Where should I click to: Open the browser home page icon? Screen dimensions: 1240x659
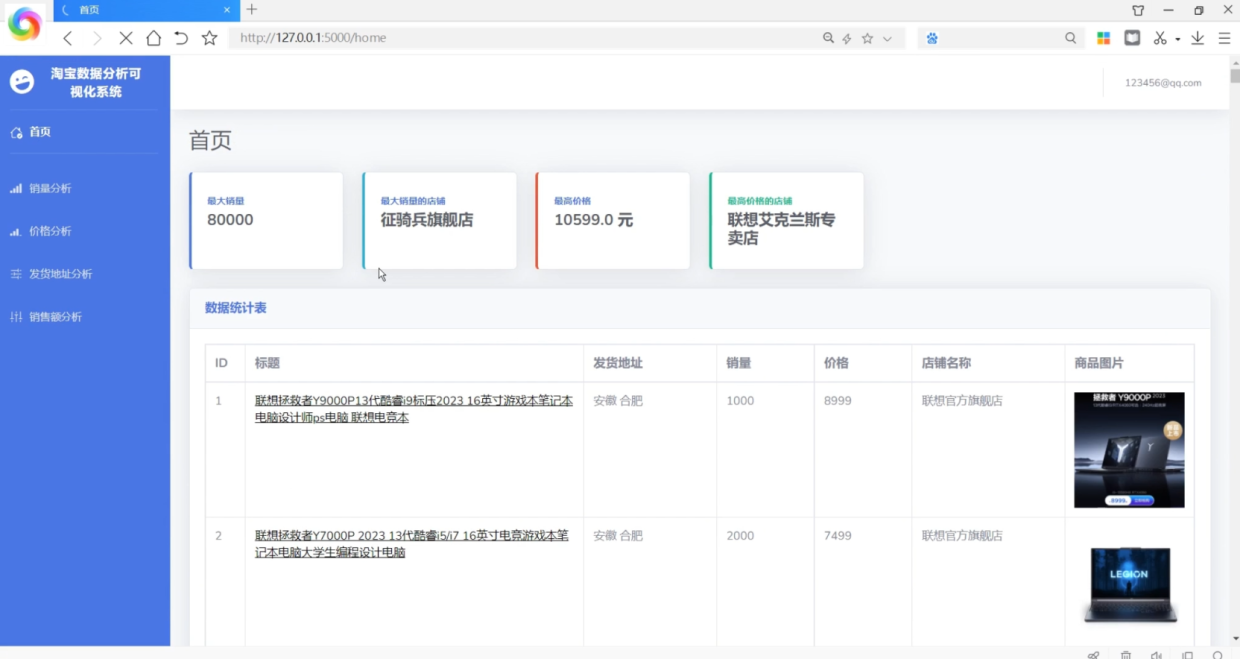153,38
